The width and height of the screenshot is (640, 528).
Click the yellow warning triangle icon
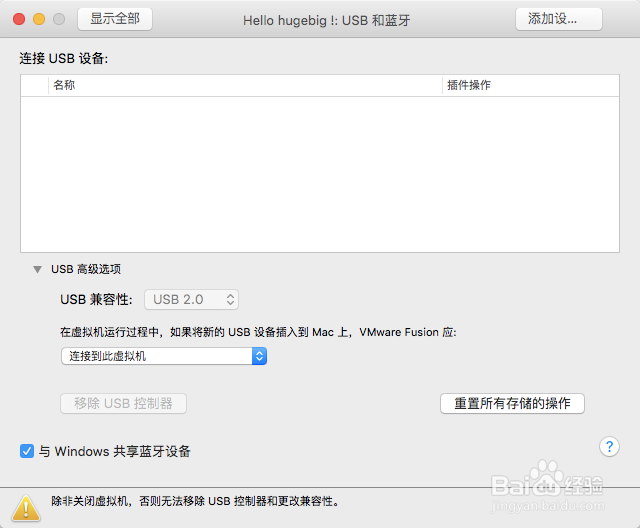point(26,508)
